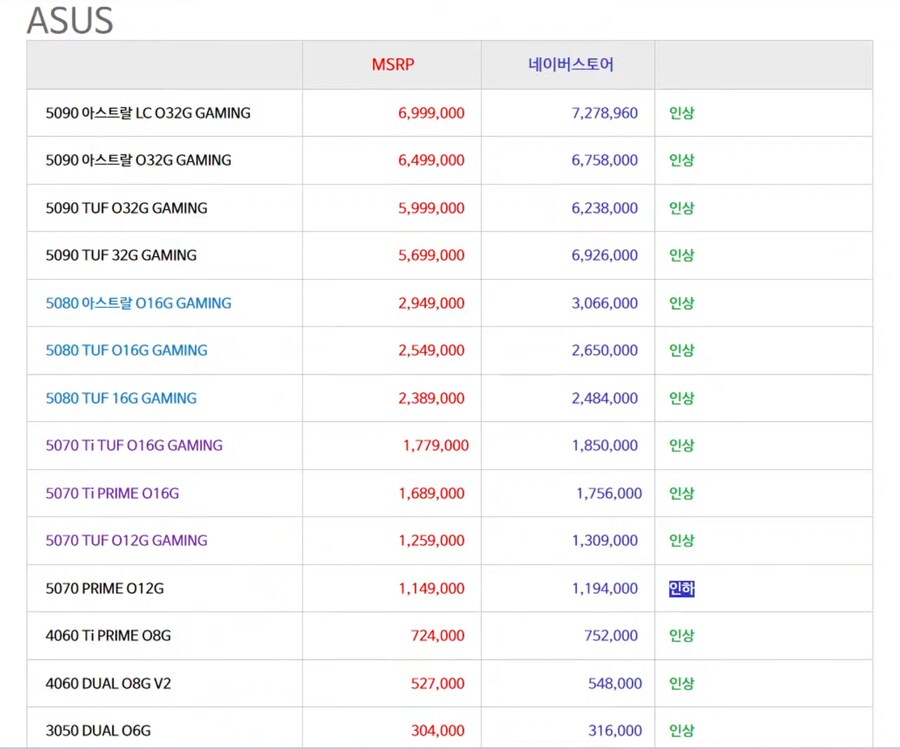
Task: Click store price 6,758,000
Action: pos(604,160)
